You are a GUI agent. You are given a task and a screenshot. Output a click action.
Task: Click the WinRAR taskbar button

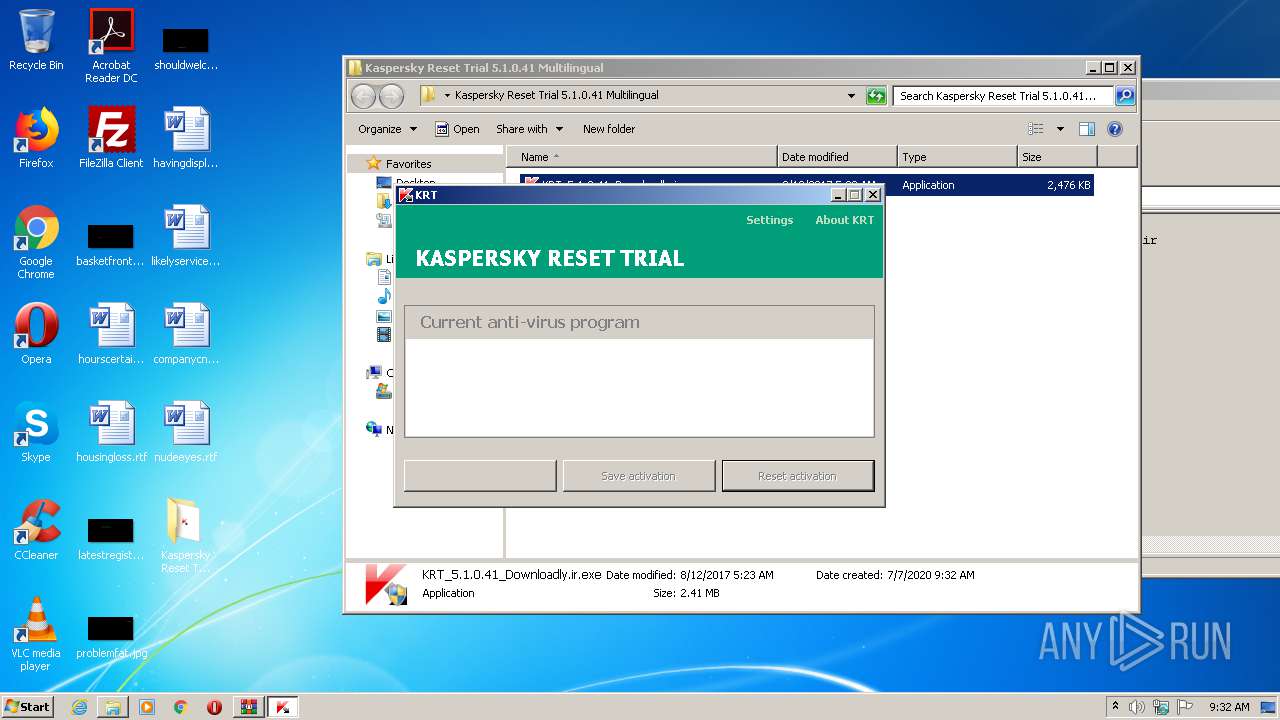click(x=248, y=707)
